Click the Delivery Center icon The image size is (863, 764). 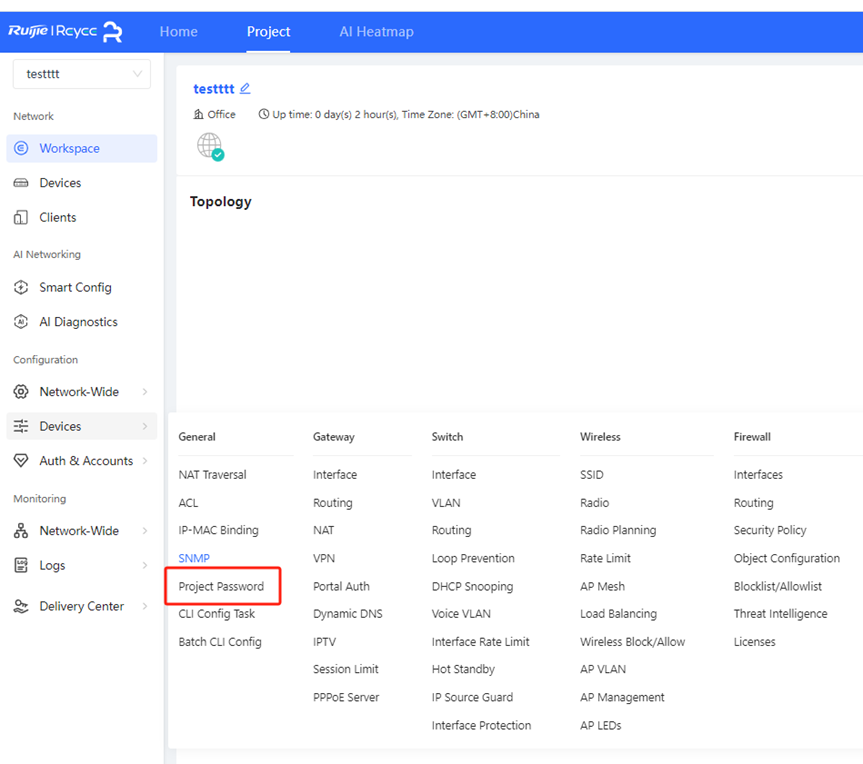21,606
